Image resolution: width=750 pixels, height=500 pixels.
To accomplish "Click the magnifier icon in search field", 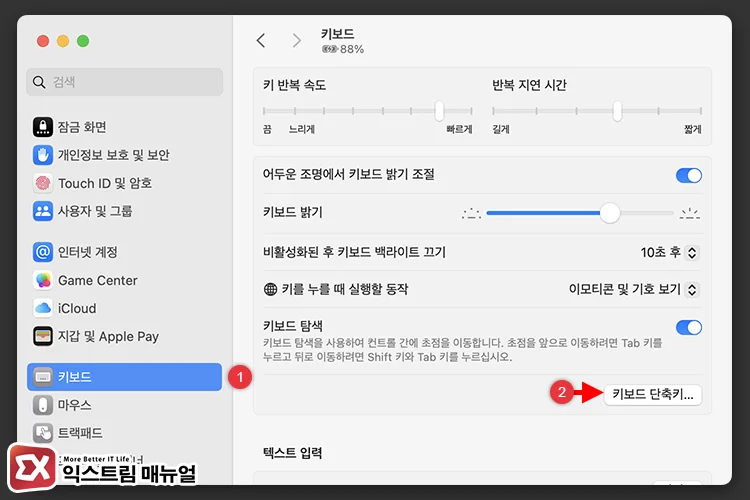I will point(39,82).
